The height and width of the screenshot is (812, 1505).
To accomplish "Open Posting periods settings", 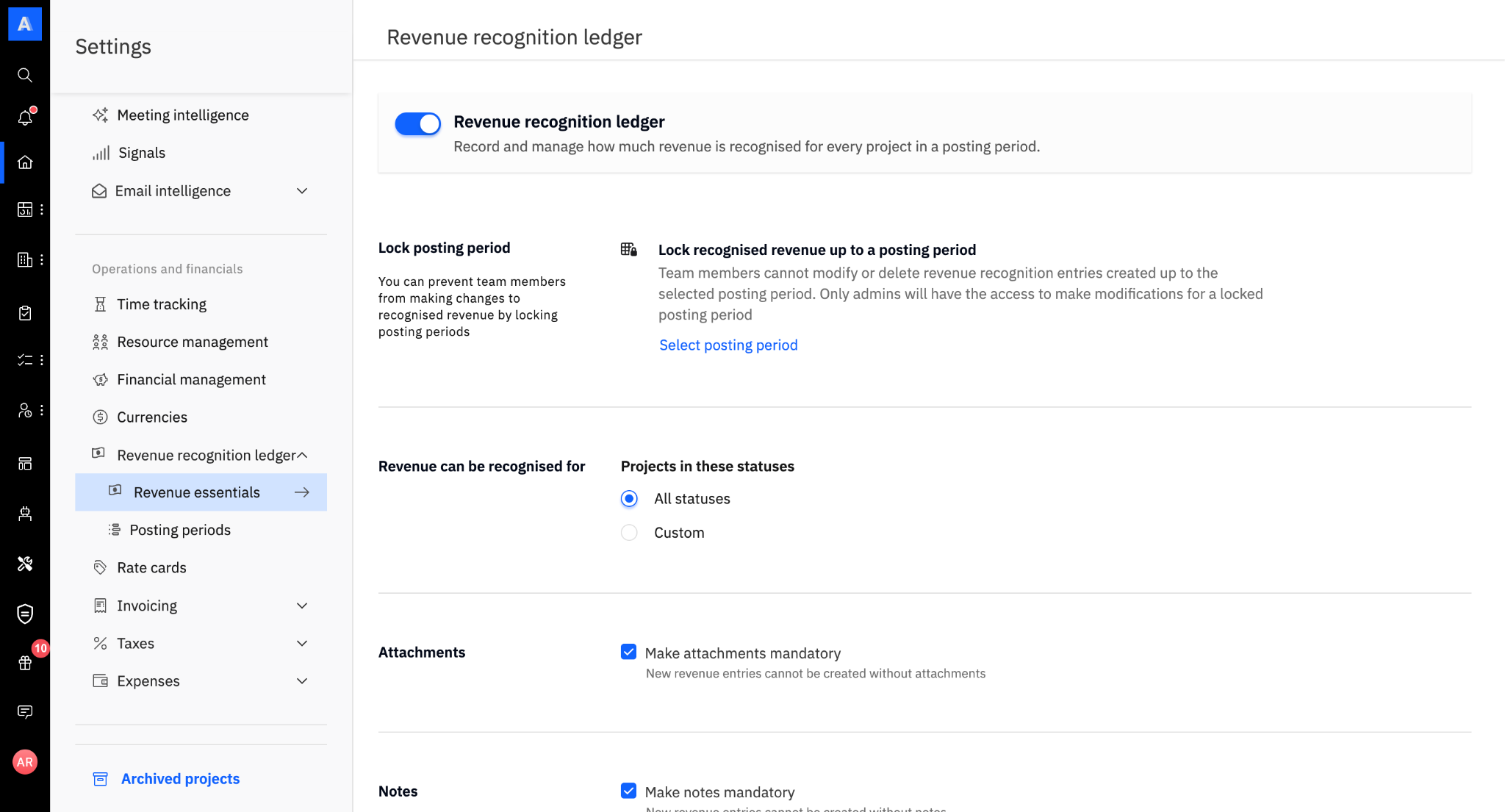I will coord(180,531).
